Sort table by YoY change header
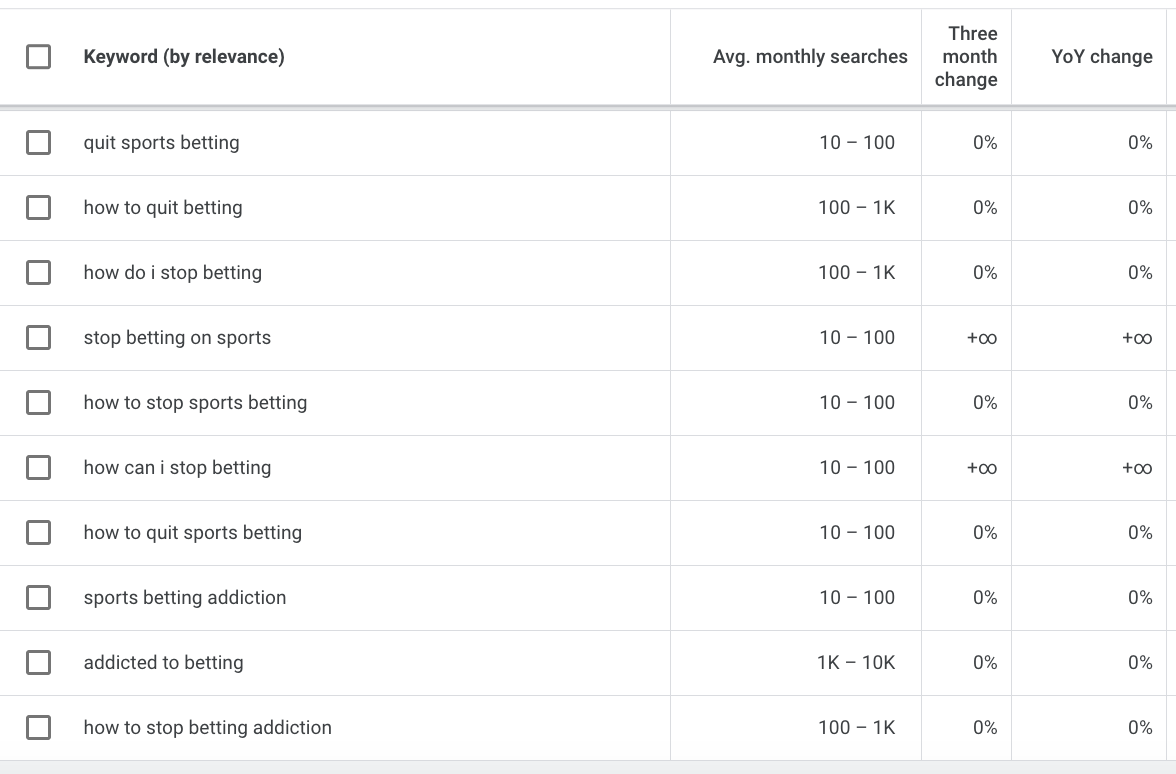 click(1102, 57)
